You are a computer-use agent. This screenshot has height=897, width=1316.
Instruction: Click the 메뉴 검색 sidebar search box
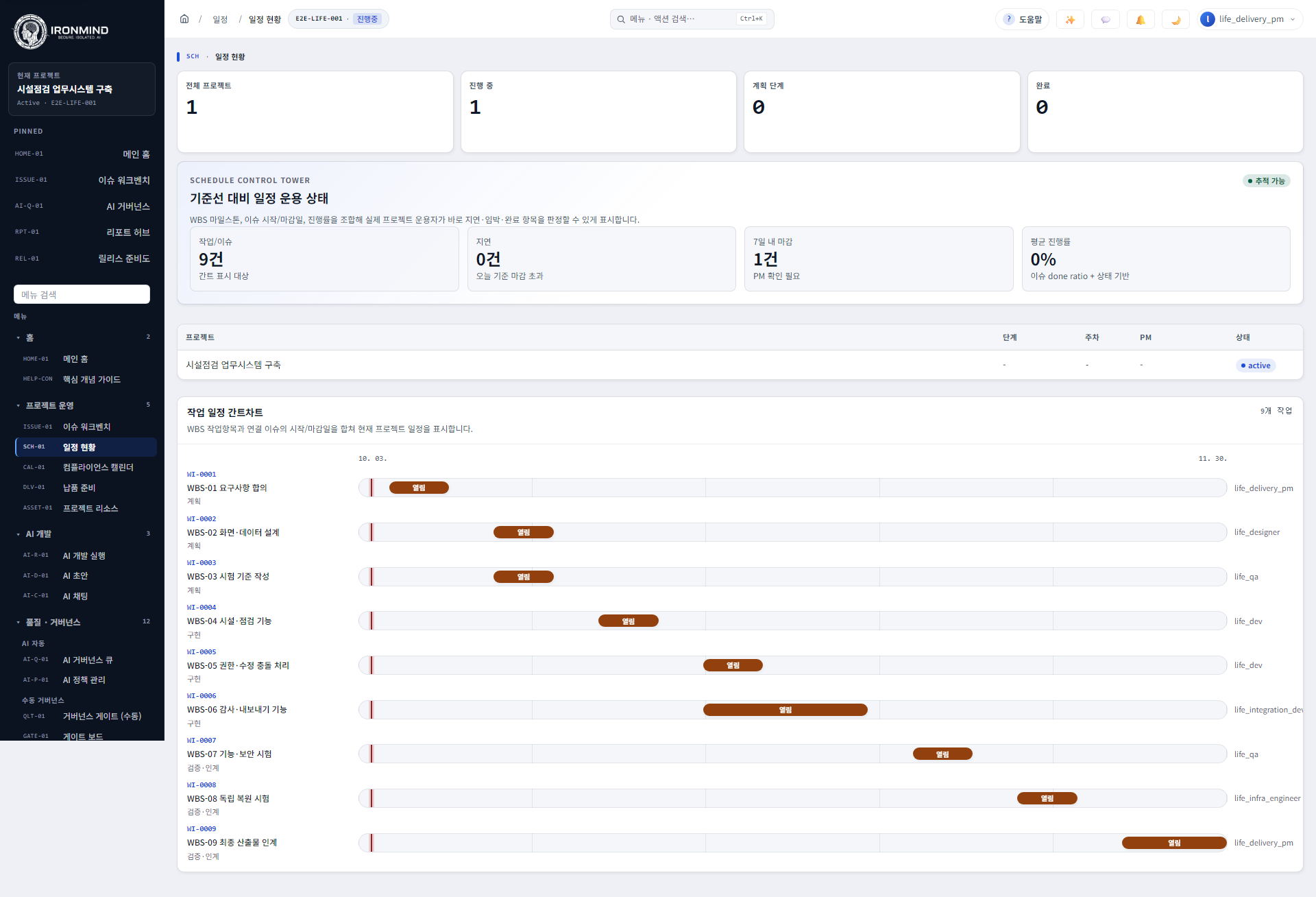[82, 294]
